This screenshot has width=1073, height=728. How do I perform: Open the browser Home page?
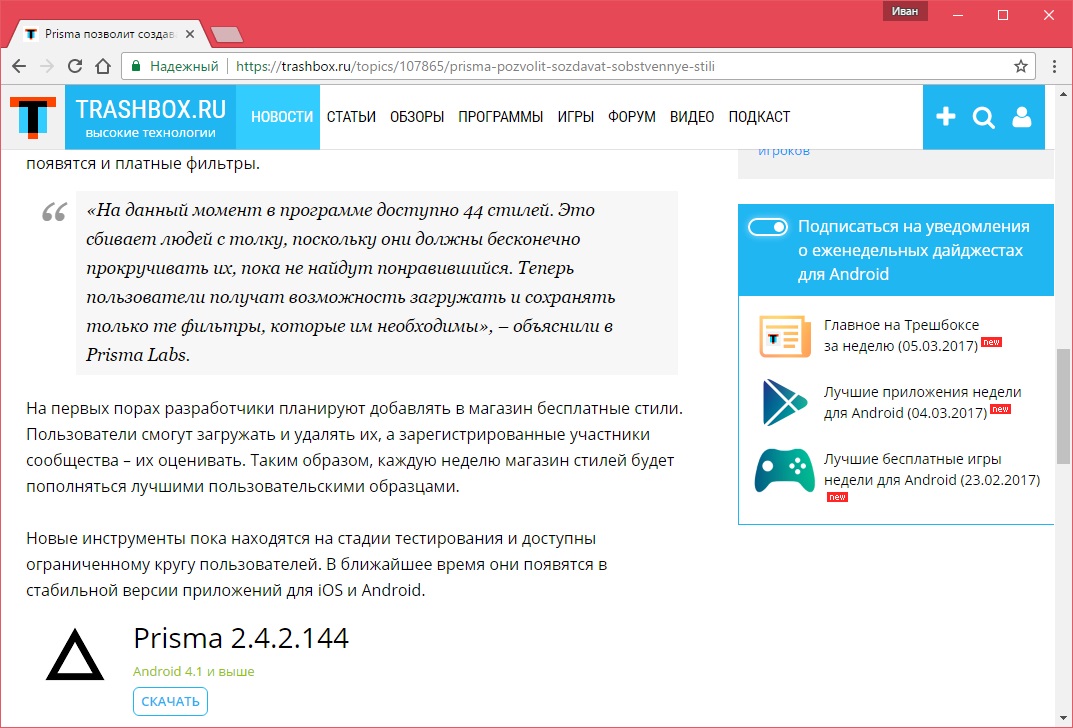tap(103, 66)
